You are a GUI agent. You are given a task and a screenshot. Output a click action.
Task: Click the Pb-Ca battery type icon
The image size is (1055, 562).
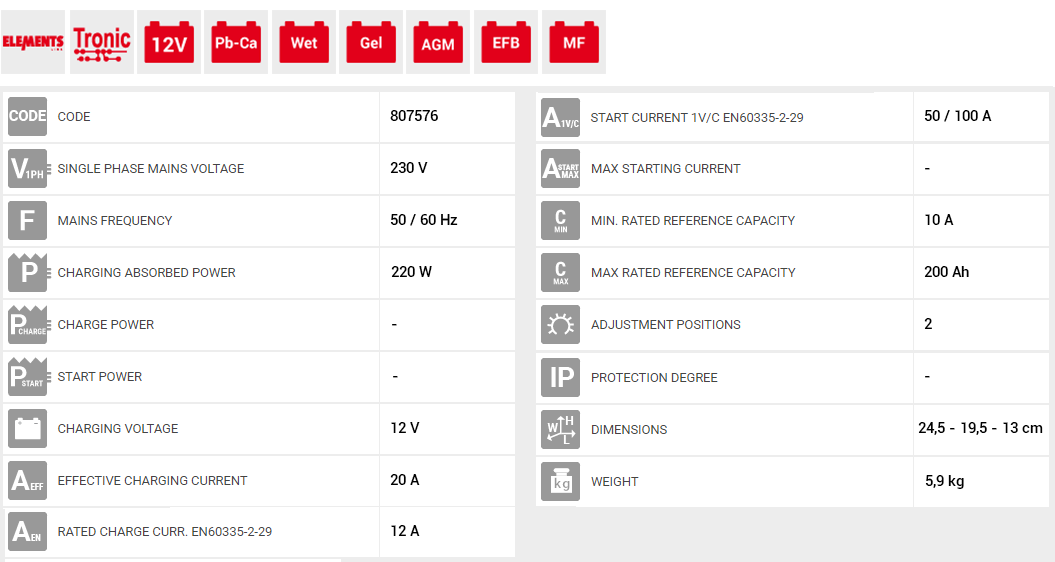coord(236,42)
